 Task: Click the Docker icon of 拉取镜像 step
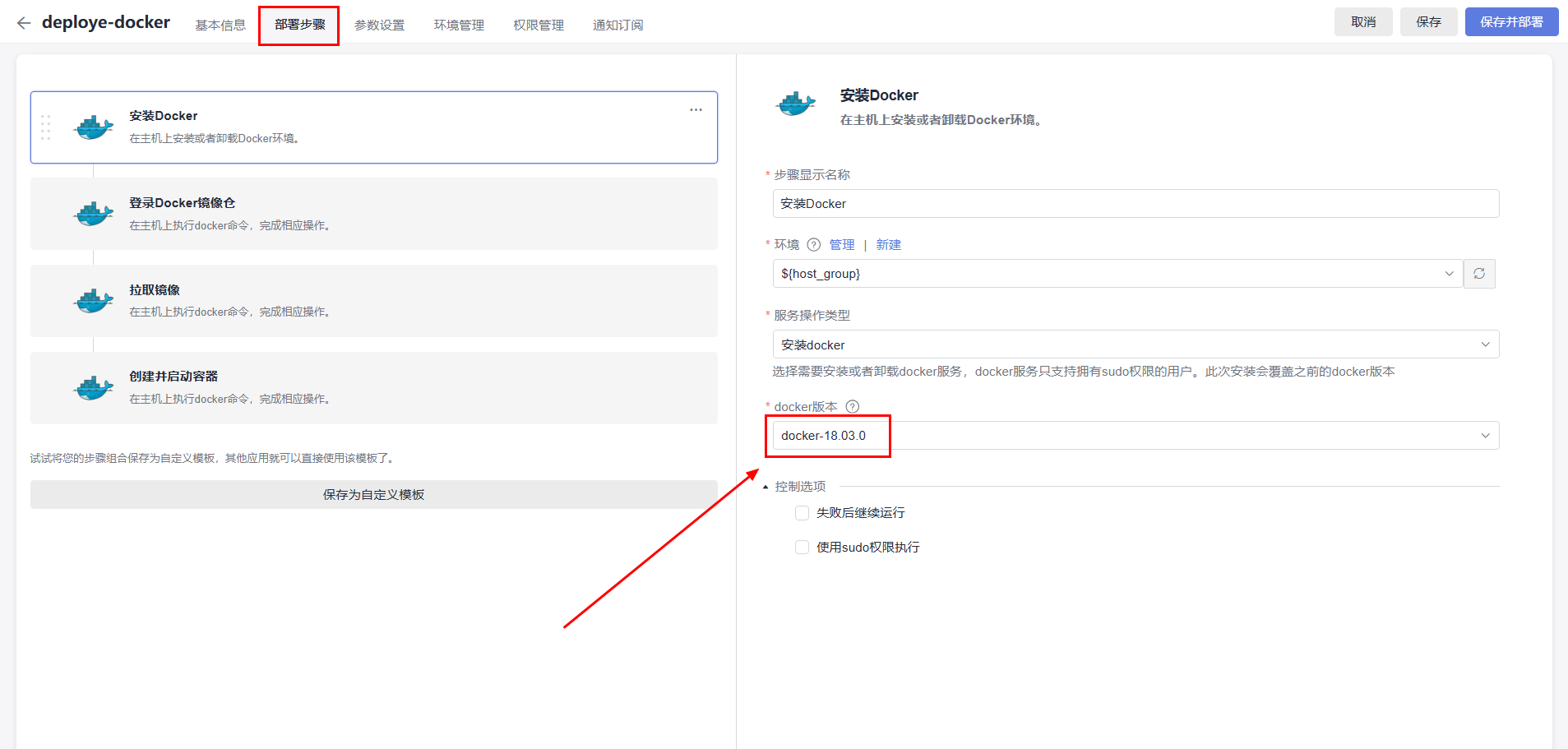pos(94,301)
